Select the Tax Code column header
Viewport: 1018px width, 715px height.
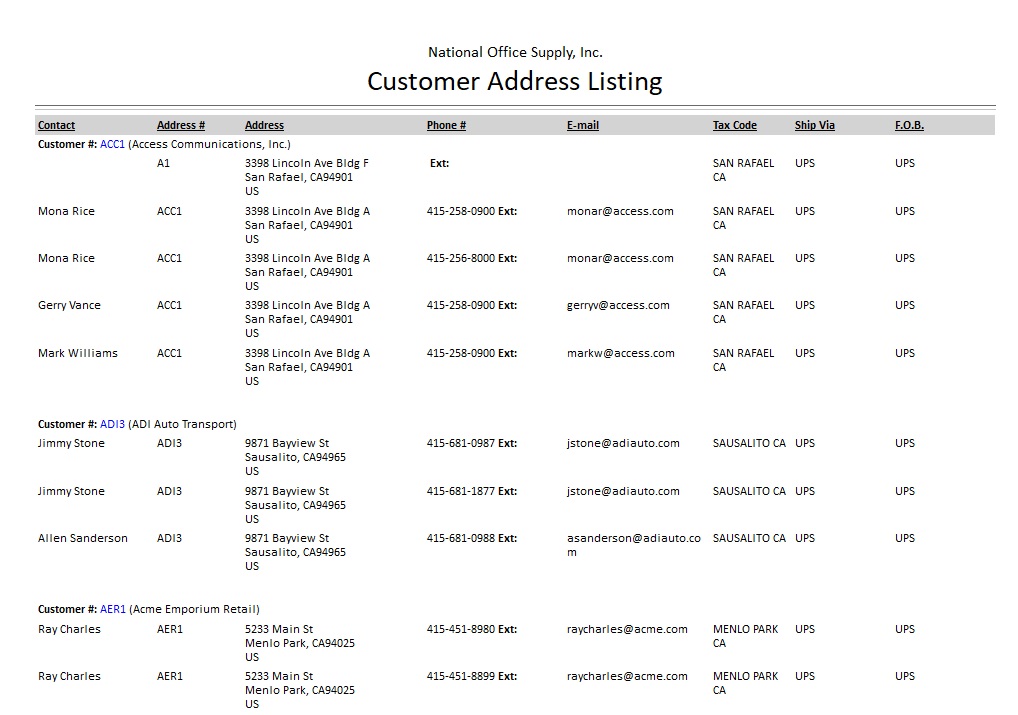click(735, 125)
